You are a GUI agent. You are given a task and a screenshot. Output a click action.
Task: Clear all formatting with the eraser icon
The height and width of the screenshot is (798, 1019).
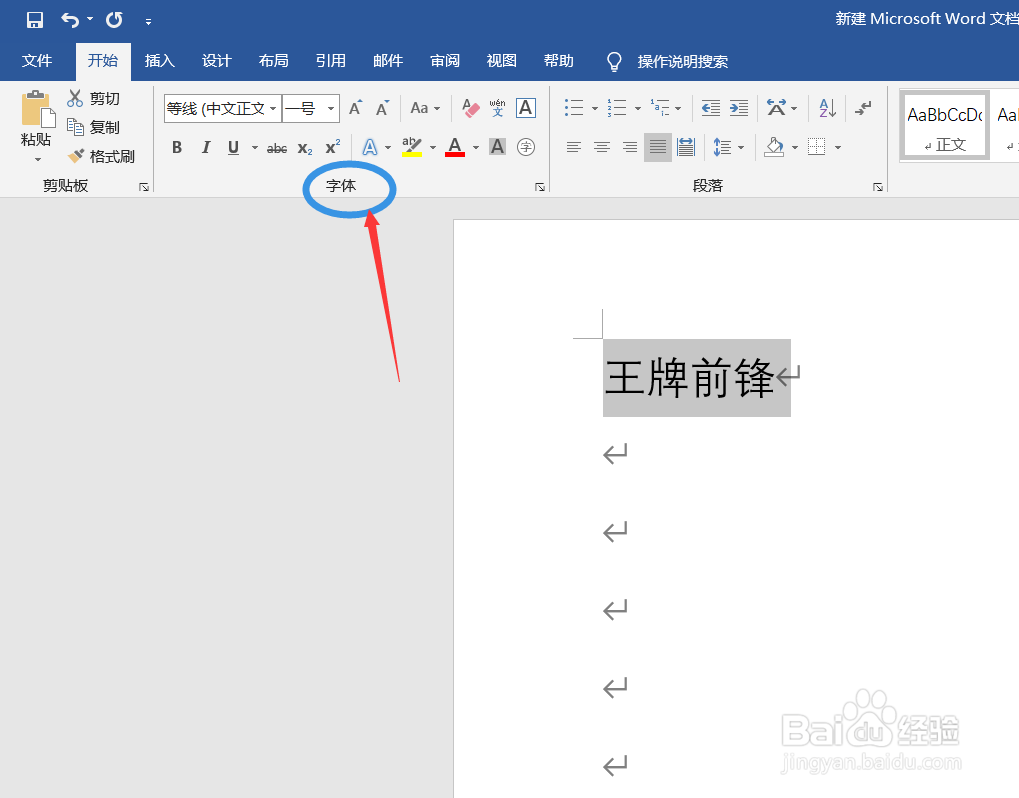pos(471,108)
